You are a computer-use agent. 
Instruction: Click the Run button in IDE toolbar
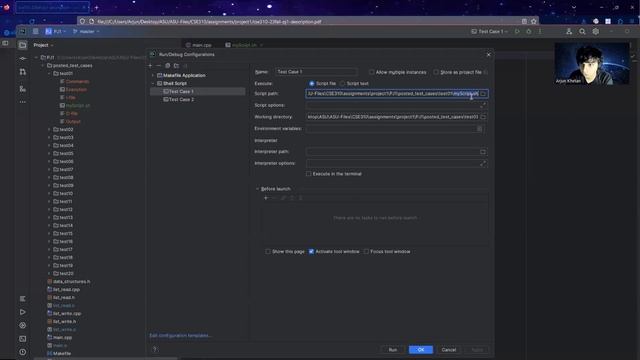(x=517, y=31)
